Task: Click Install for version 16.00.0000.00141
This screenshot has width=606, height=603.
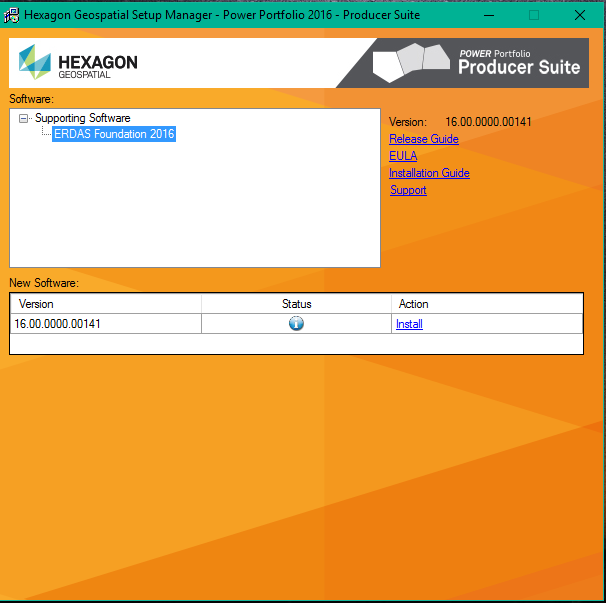Action: [409, 324]
